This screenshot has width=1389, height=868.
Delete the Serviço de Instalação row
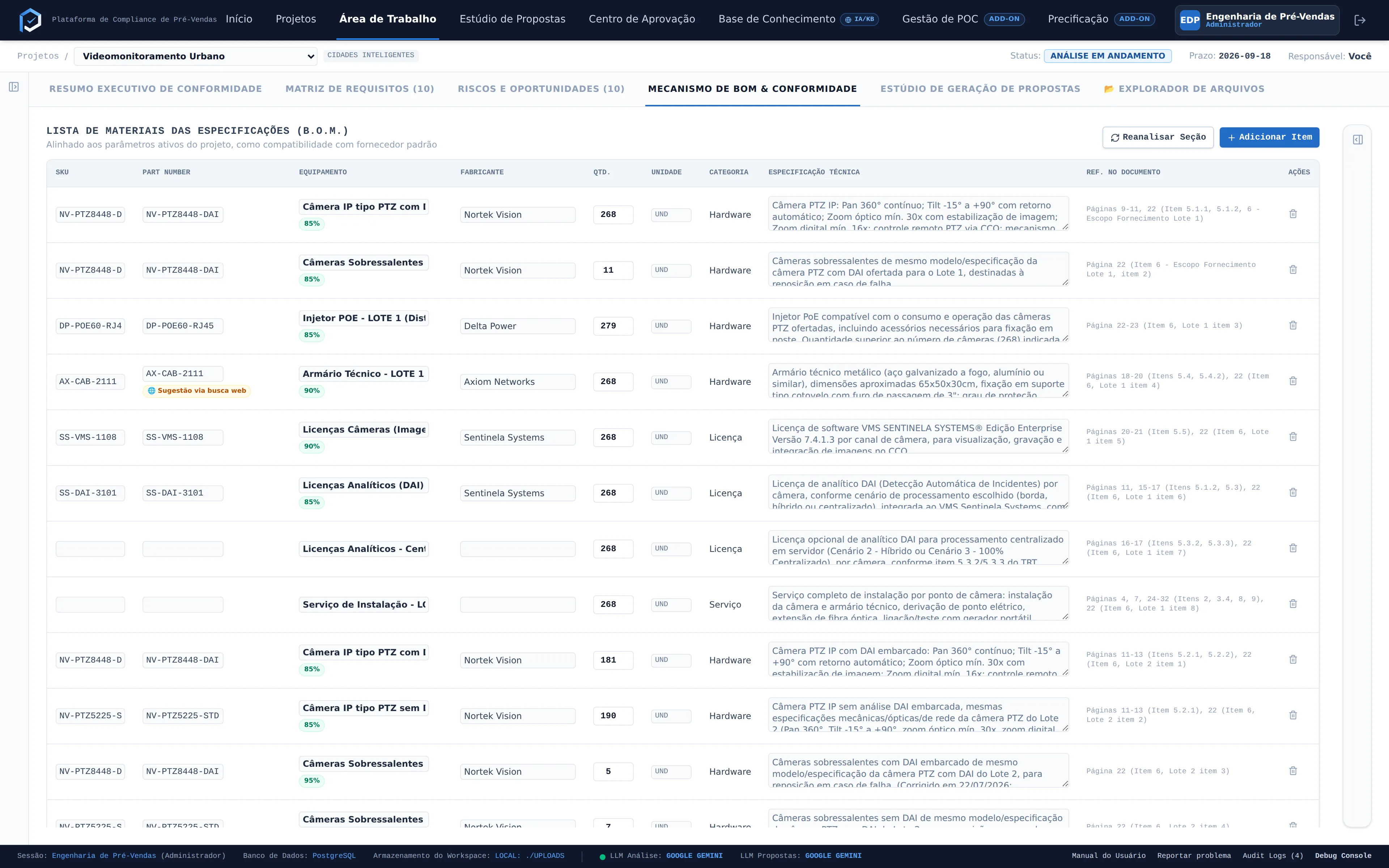tap(1293, 603)
